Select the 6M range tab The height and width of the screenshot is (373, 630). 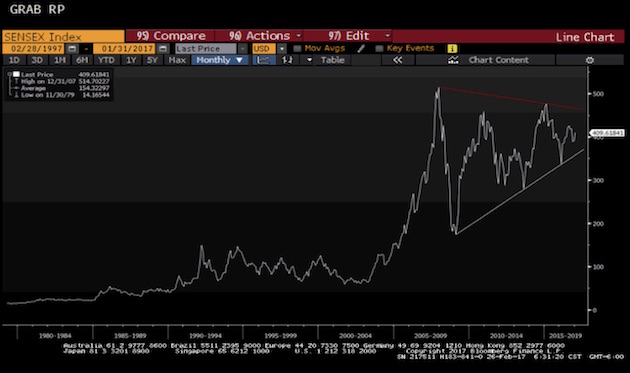point(82,60)
